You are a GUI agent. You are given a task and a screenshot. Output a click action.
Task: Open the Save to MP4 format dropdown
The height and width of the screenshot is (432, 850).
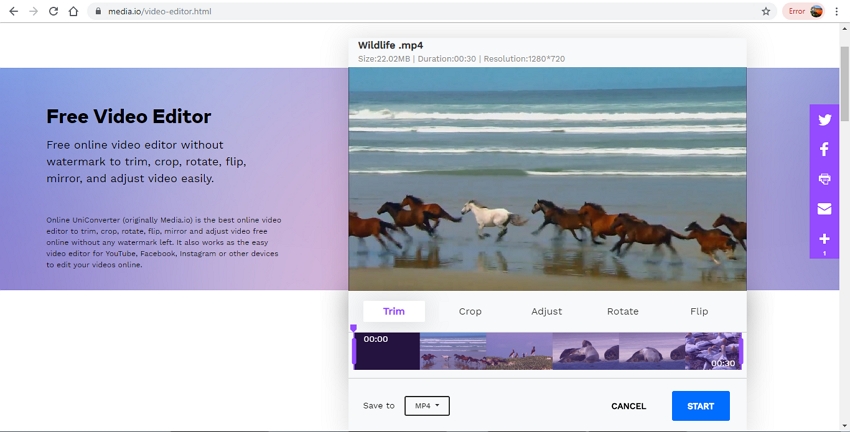coord(427,406)
